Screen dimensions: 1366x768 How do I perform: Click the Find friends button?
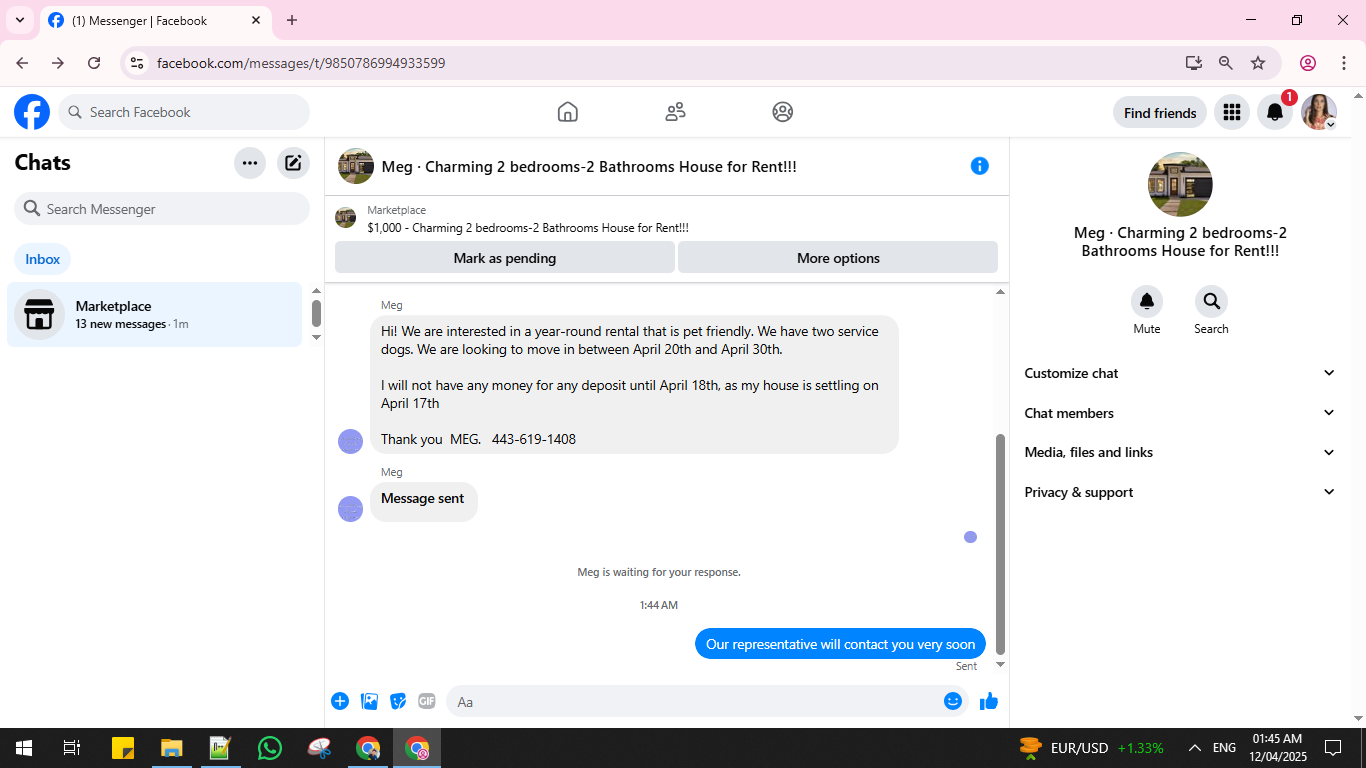[1160, 112]
